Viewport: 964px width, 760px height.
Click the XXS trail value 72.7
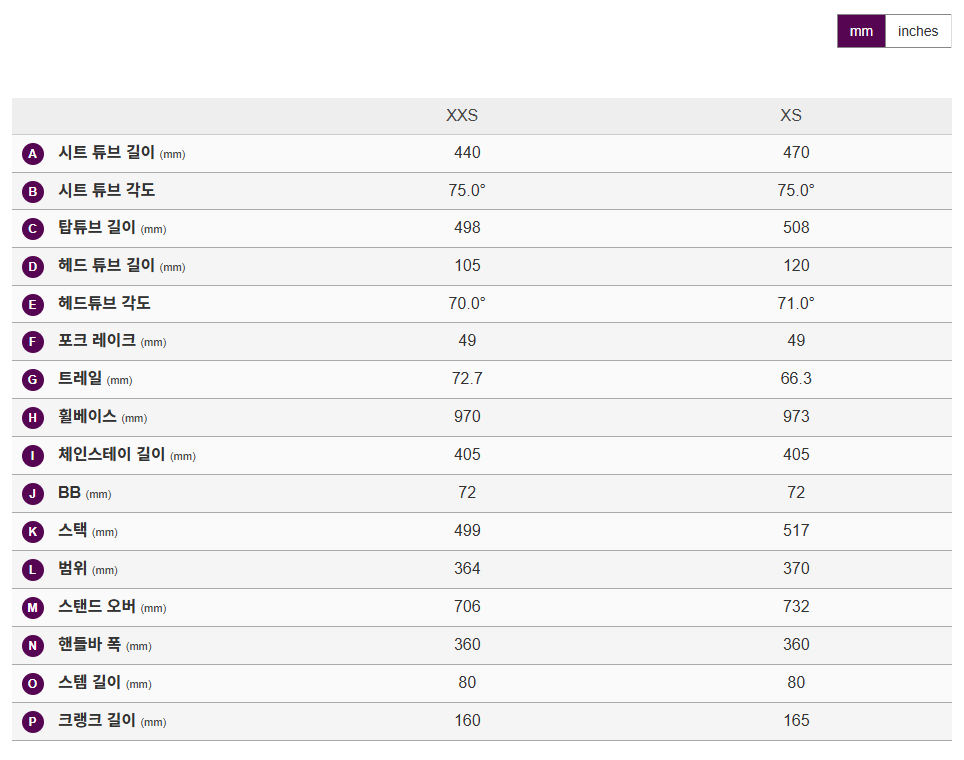pyautogui.click(x=467, y=379)
